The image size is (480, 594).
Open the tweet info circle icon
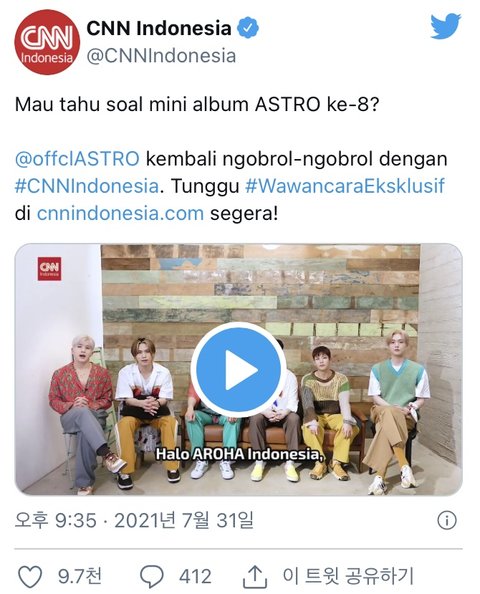tap(447, 521)
